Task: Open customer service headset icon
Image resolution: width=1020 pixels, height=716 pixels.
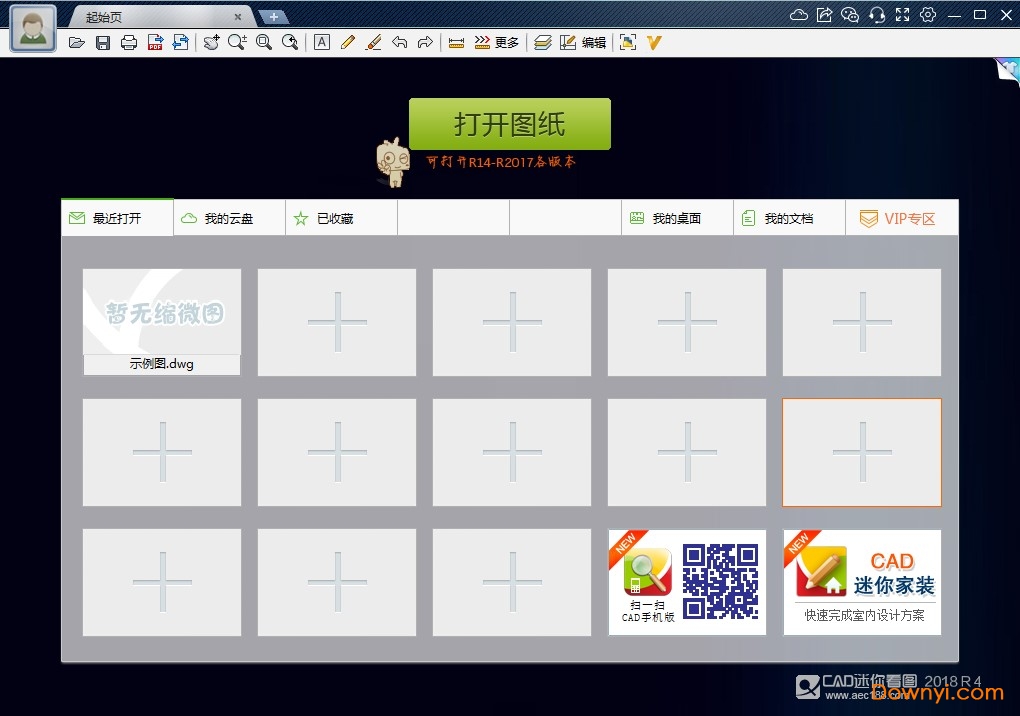Action: pyautogui.click(x=877, y=15)
